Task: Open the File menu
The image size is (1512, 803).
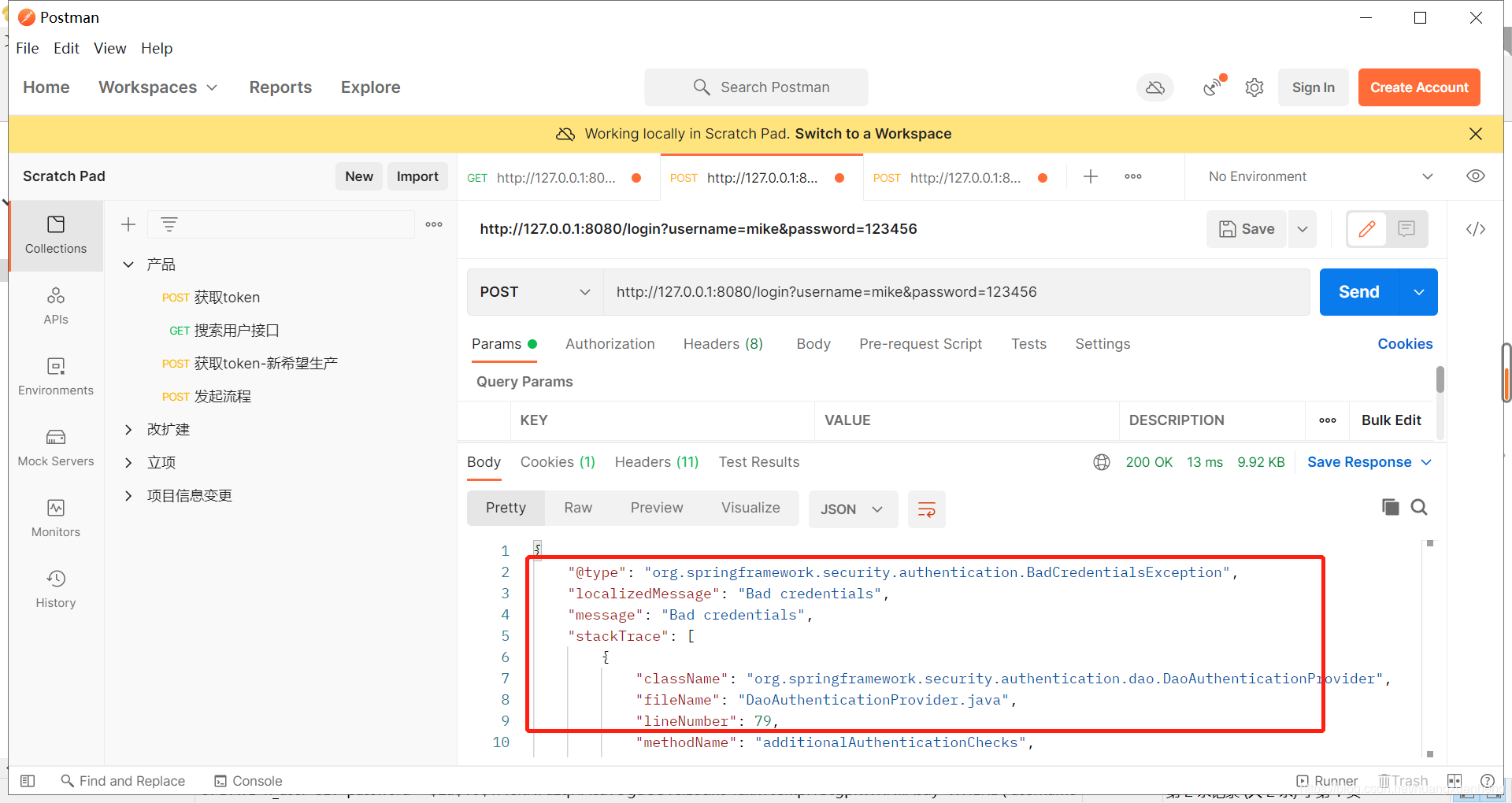Action: 28,48
